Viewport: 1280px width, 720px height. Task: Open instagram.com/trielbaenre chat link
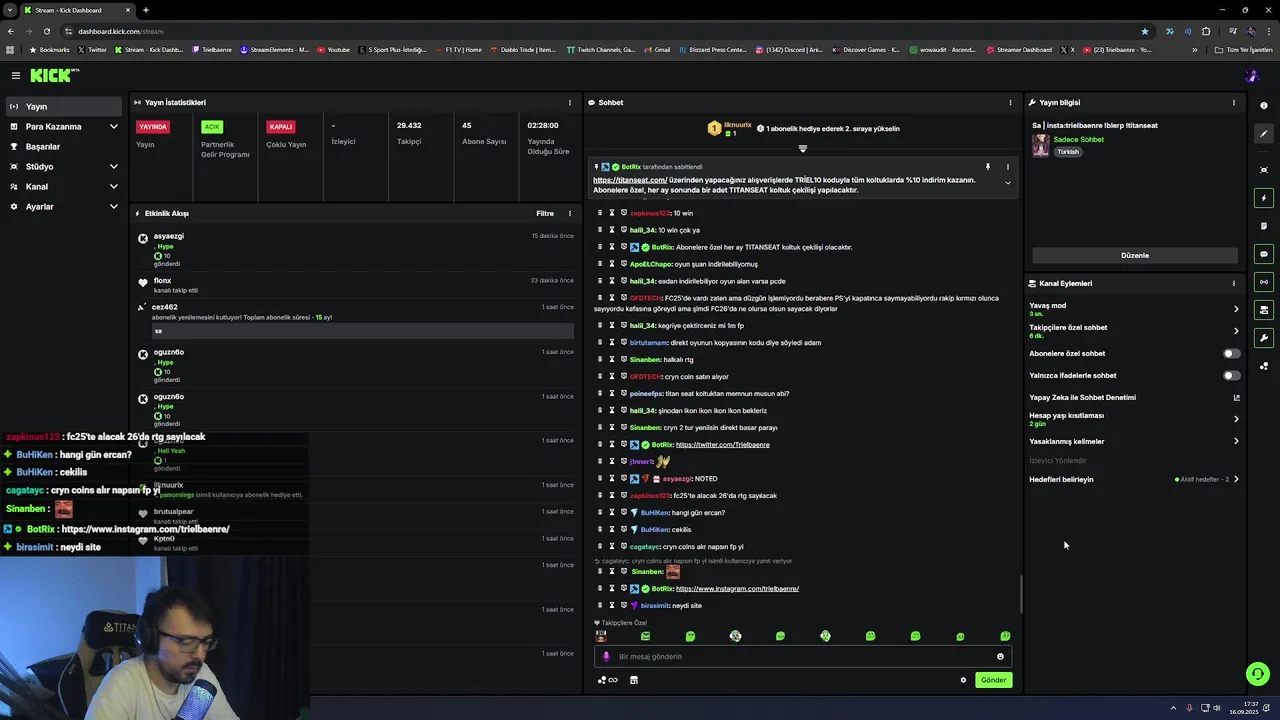click(x=737, y=588)
